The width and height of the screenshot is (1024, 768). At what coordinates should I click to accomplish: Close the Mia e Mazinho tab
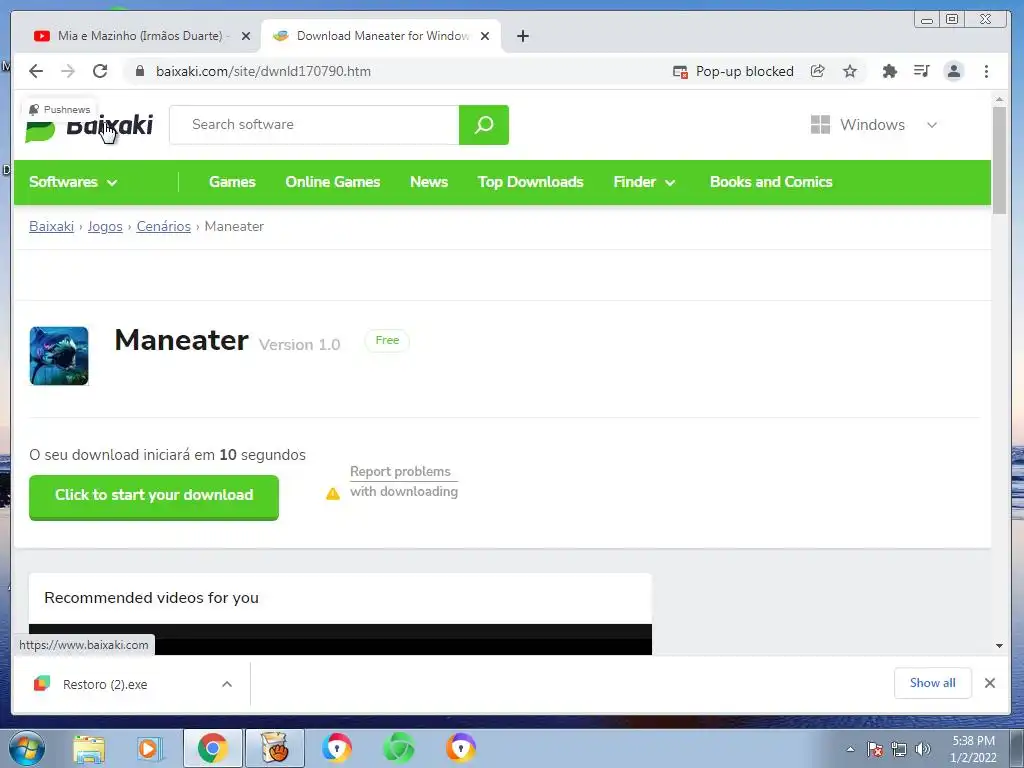pos(246,36)
